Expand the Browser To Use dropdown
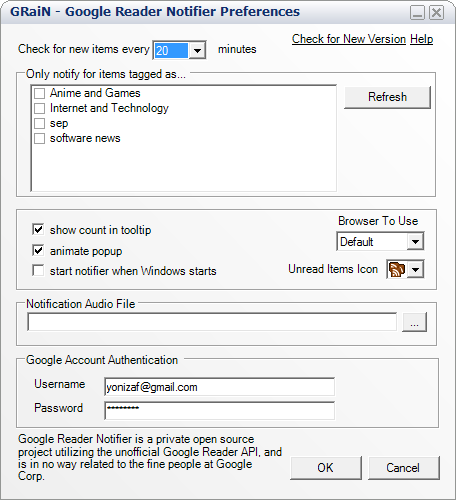 [415, 241]
